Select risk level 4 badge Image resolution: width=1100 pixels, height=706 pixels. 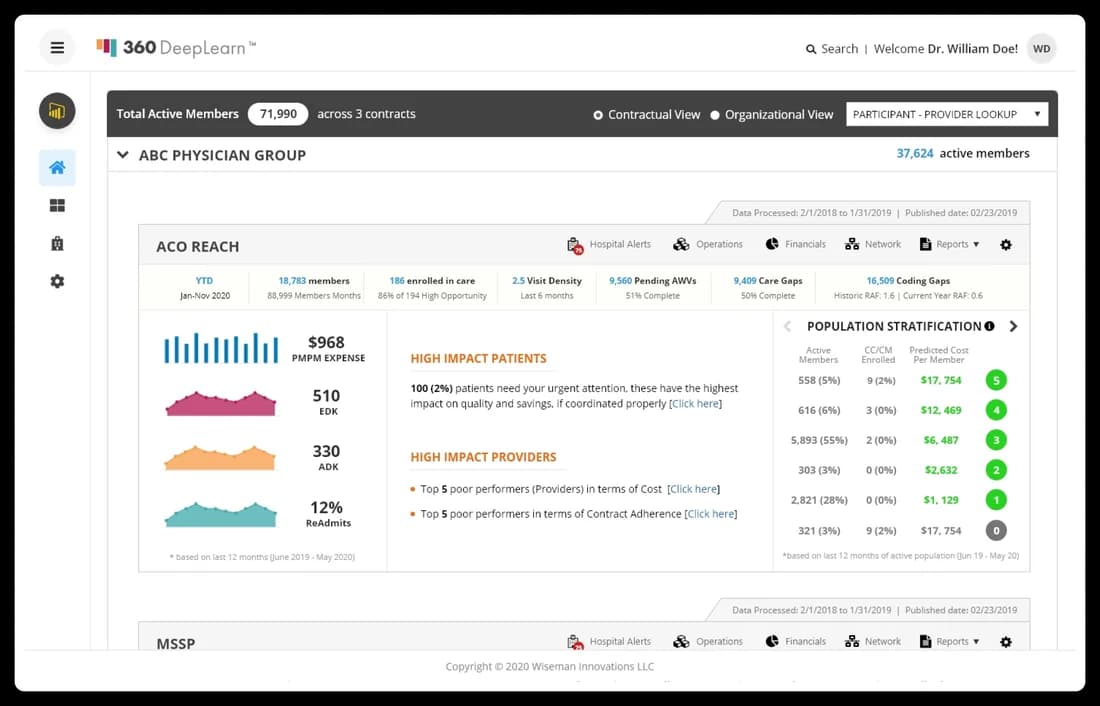tap(996, 410)
